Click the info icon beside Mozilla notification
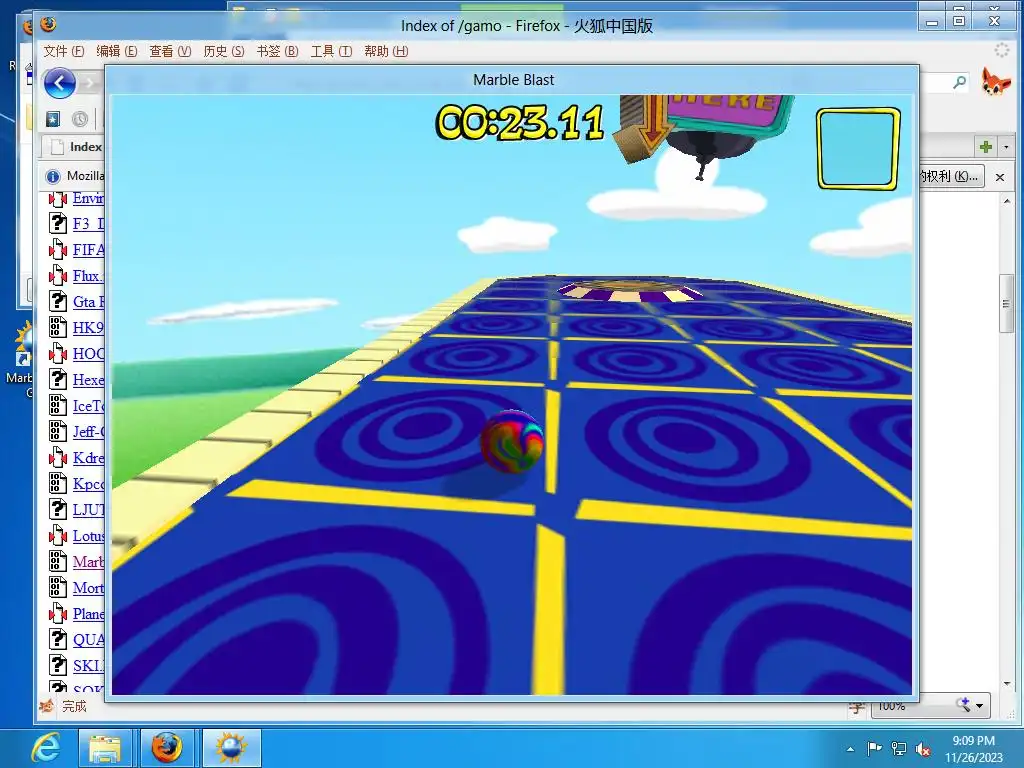Viewport: 1024px width, 768px height. pyautogui.click(x=53, y=176)
